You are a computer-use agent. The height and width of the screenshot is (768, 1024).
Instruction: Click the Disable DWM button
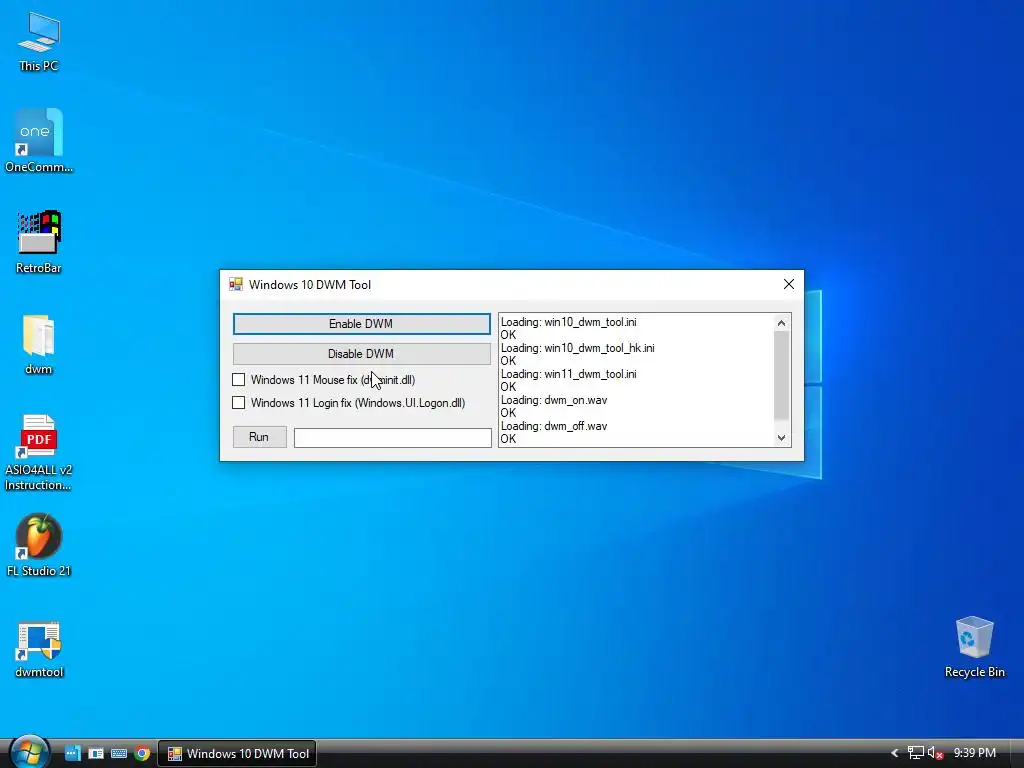(361, 354)
